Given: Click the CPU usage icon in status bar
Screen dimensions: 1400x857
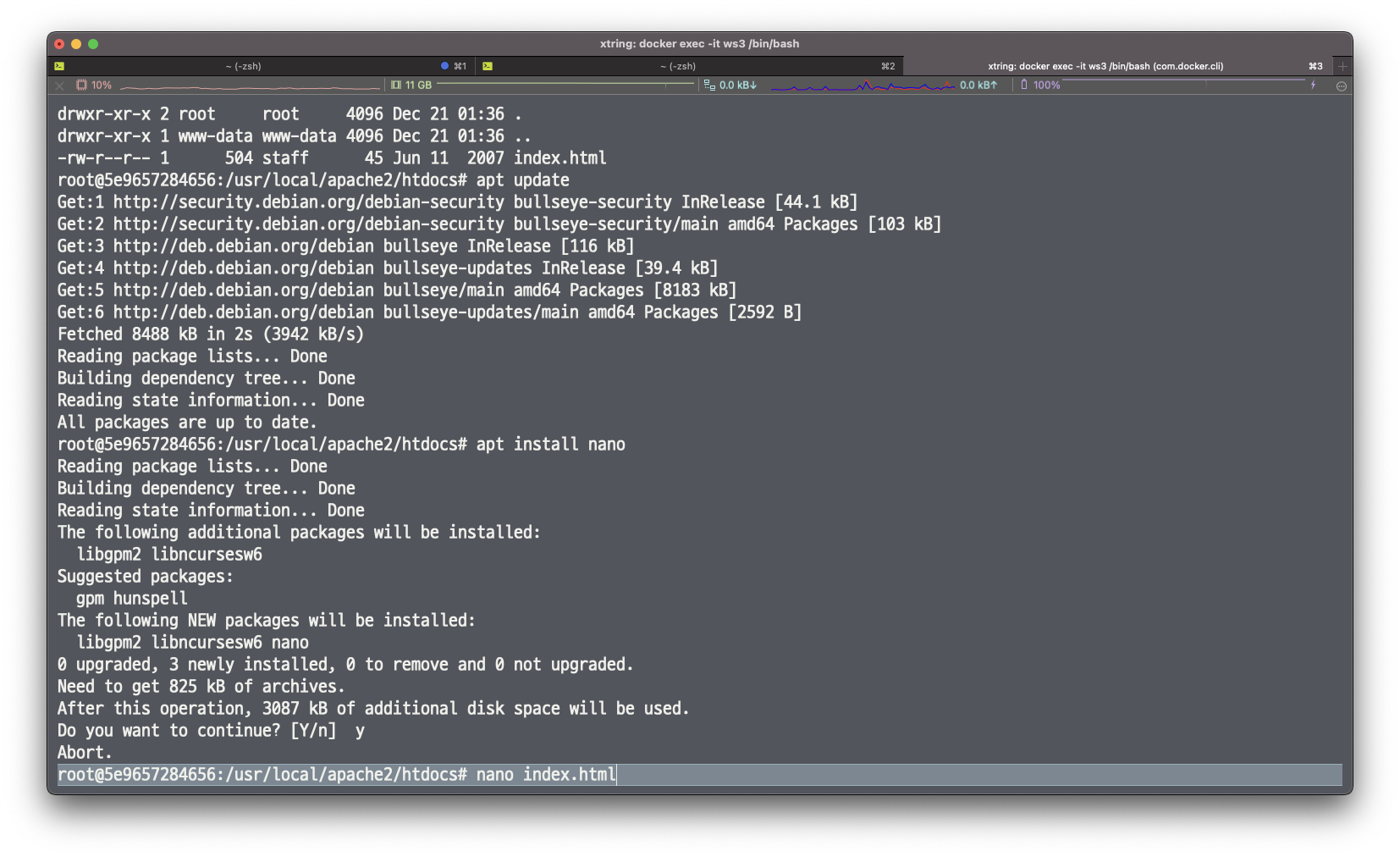Looking at the screenshot, I should 82,85.
